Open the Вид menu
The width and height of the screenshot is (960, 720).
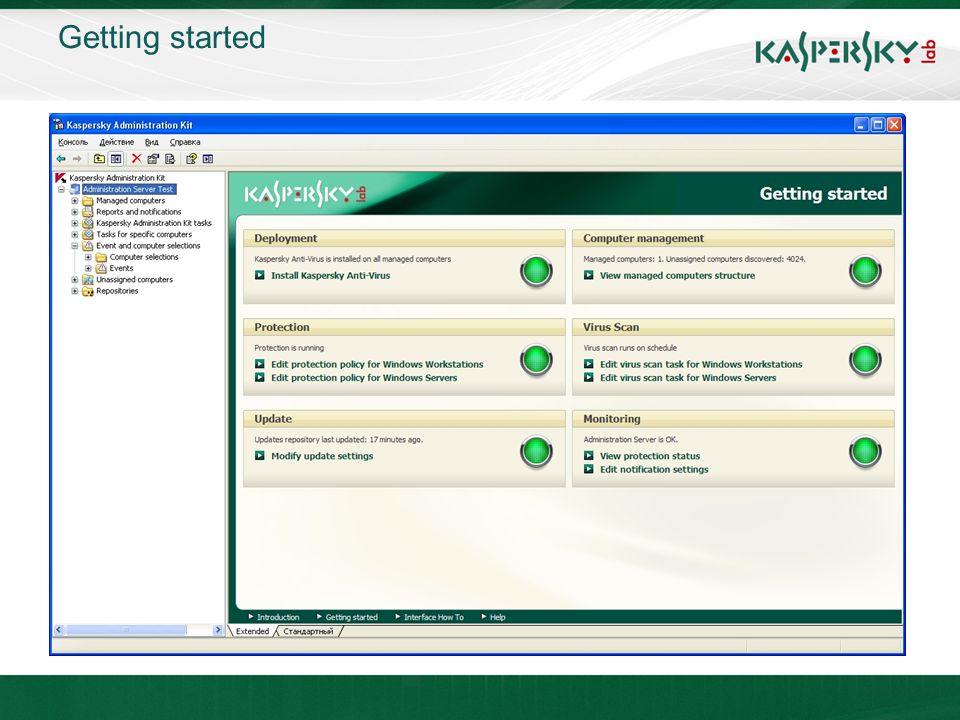pos(151,142)
